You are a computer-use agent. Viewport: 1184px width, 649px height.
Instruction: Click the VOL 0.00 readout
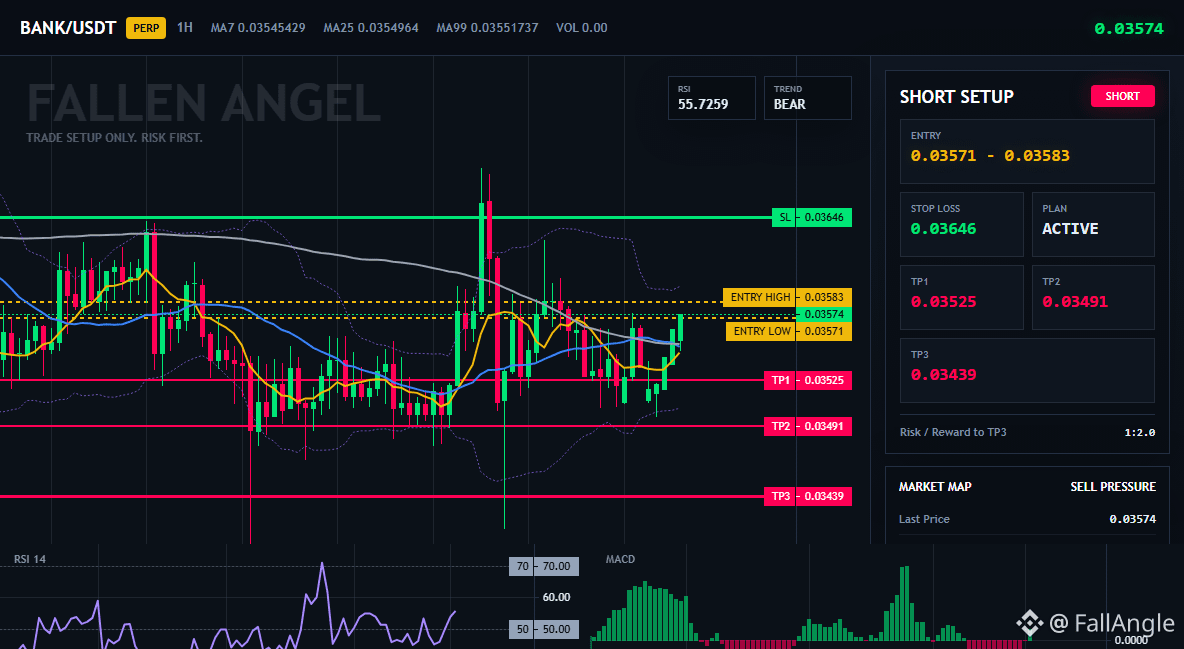581,28
